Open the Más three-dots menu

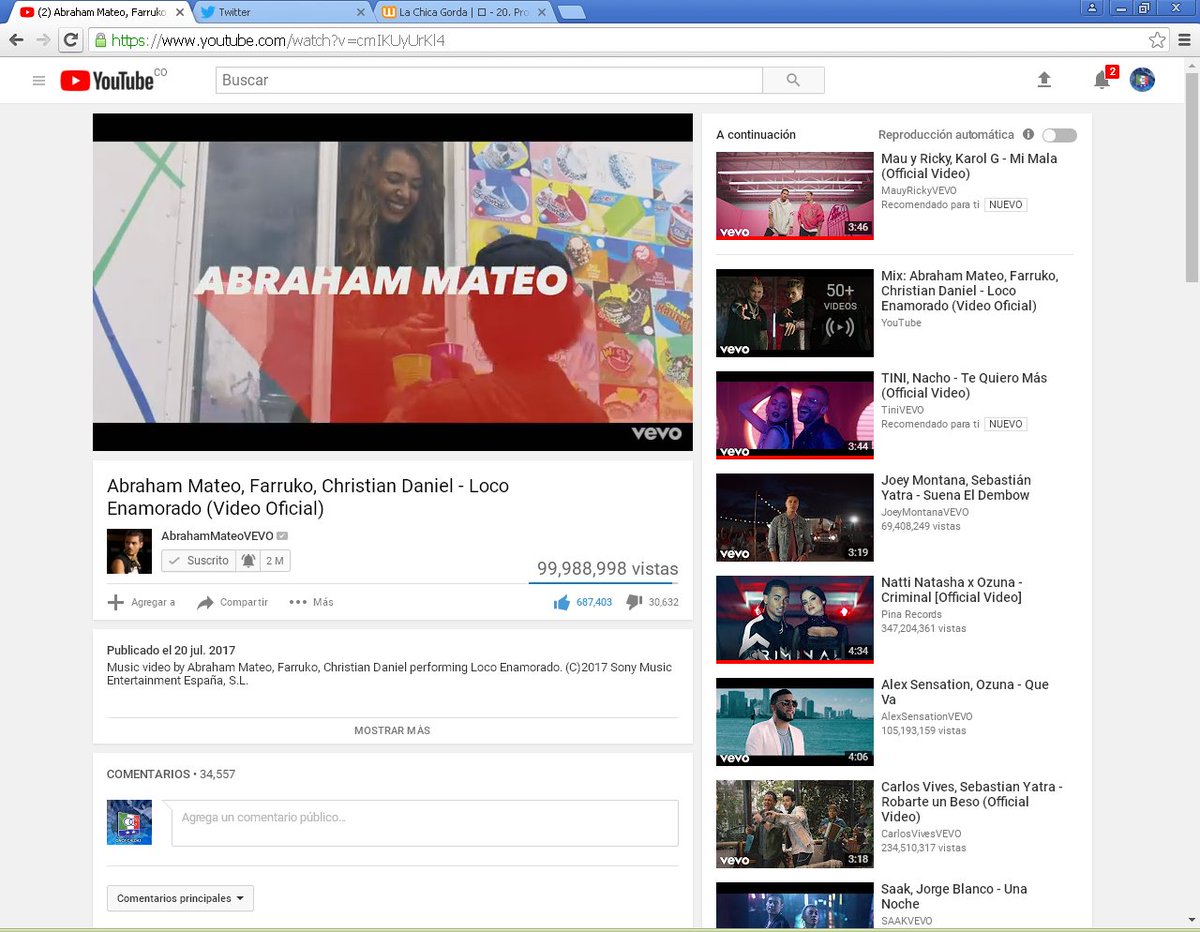(x=311, y=602)
